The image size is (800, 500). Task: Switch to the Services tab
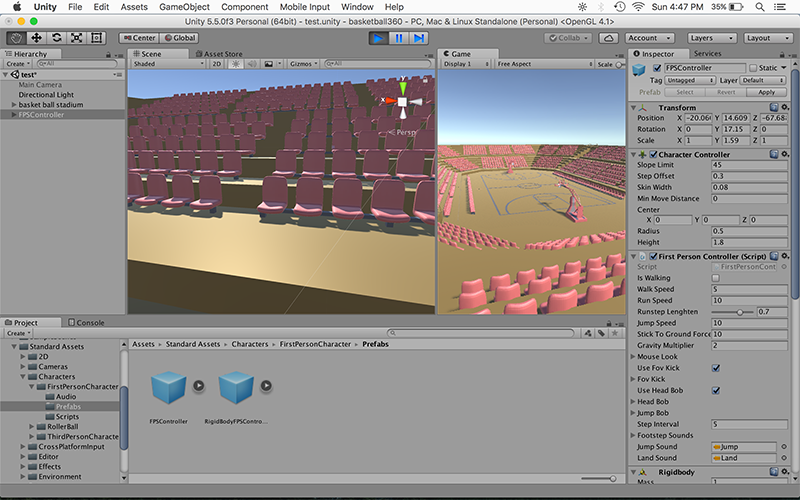click(x=707, y=54)
